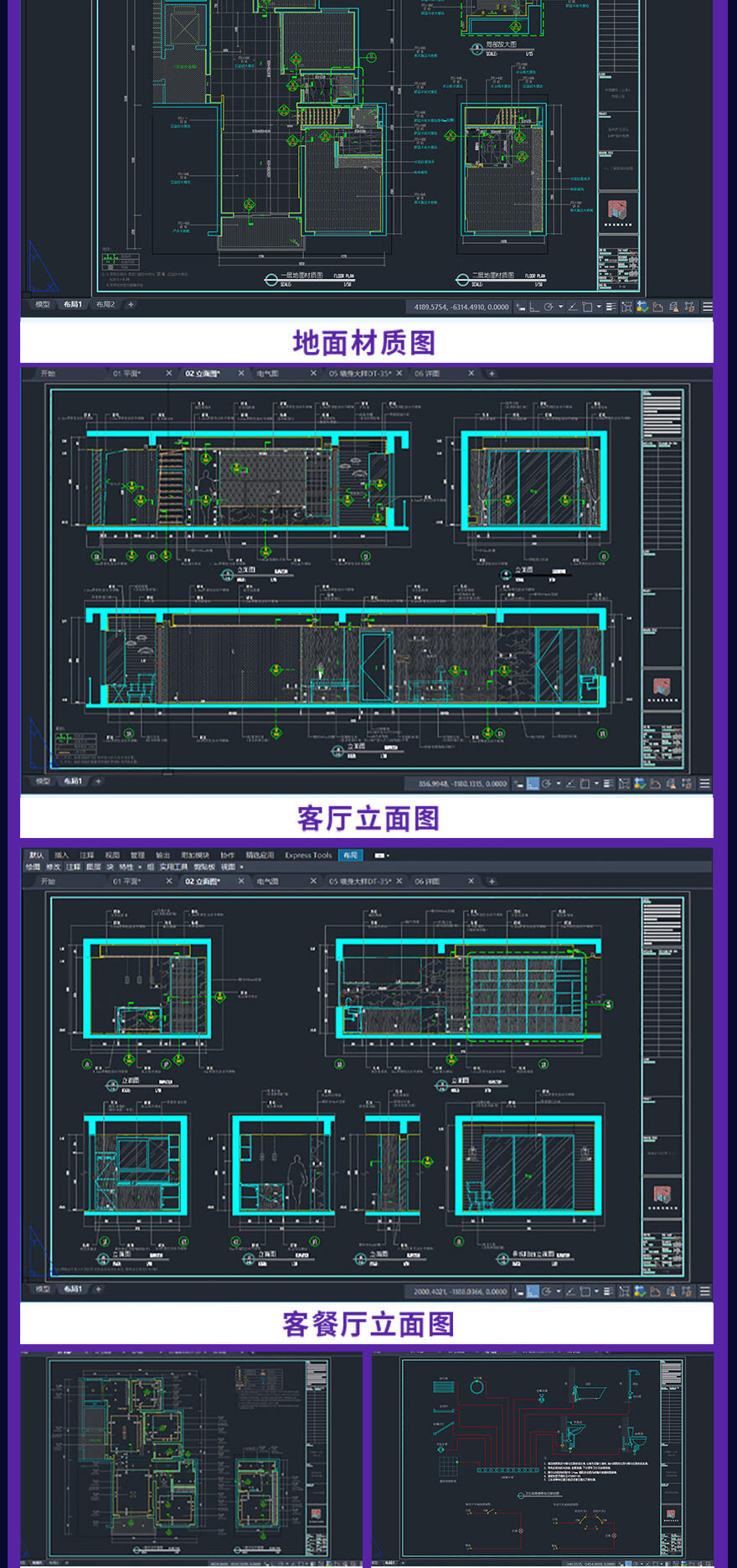Select 布局1 tab in the 地面材质图 window
The width and height of the screenshot is (737, 1568).
tap(73, 305)
